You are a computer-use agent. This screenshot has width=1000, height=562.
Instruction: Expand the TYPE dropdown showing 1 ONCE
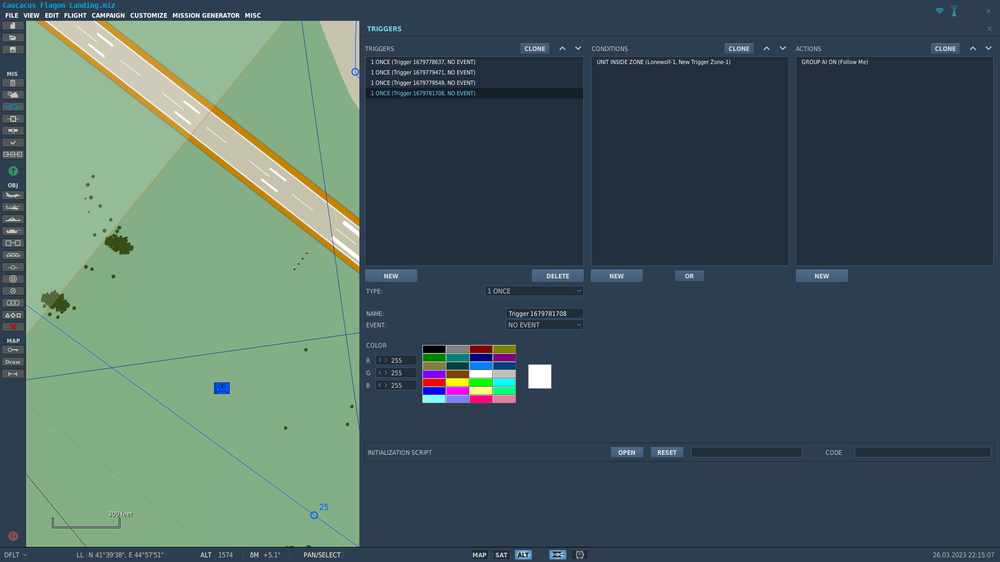pos(534,291)
